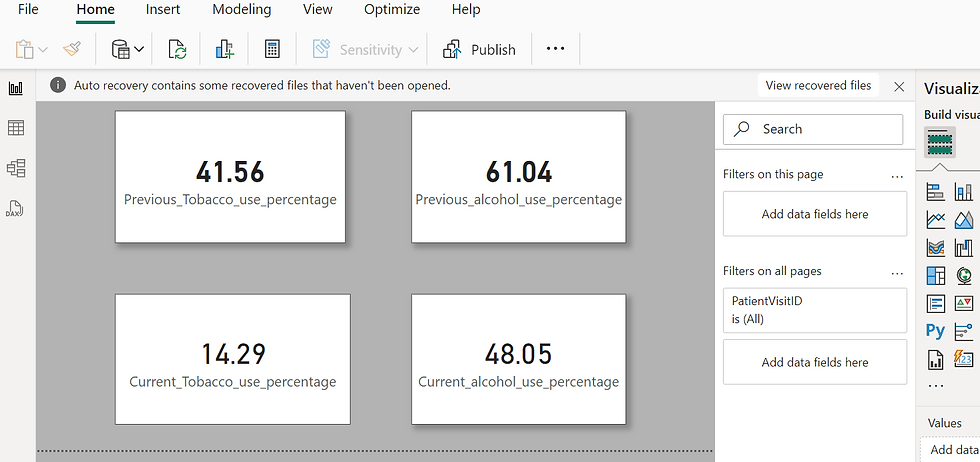Screen dimensions: 980x462
Task: Switch to the Optimize tab
Action: [x=392, y=9]
